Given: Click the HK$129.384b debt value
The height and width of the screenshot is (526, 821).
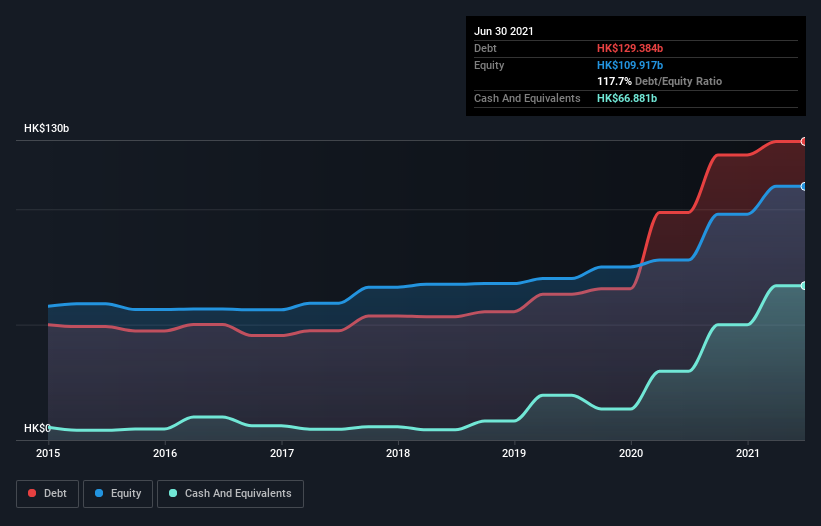Looking at the screenshot, I should tap(630, 48).
